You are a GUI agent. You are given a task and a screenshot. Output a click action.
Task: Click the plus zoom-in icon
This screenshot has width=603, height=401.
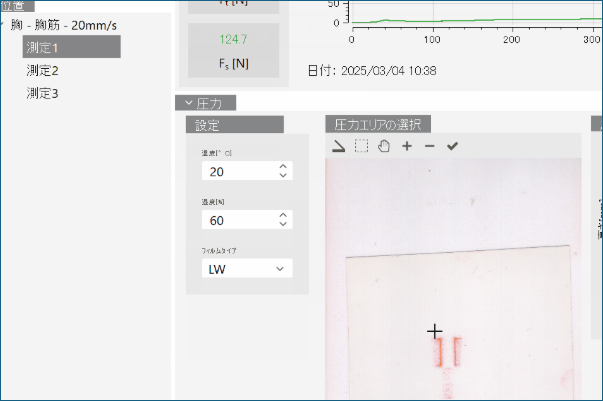pos(407,146)
